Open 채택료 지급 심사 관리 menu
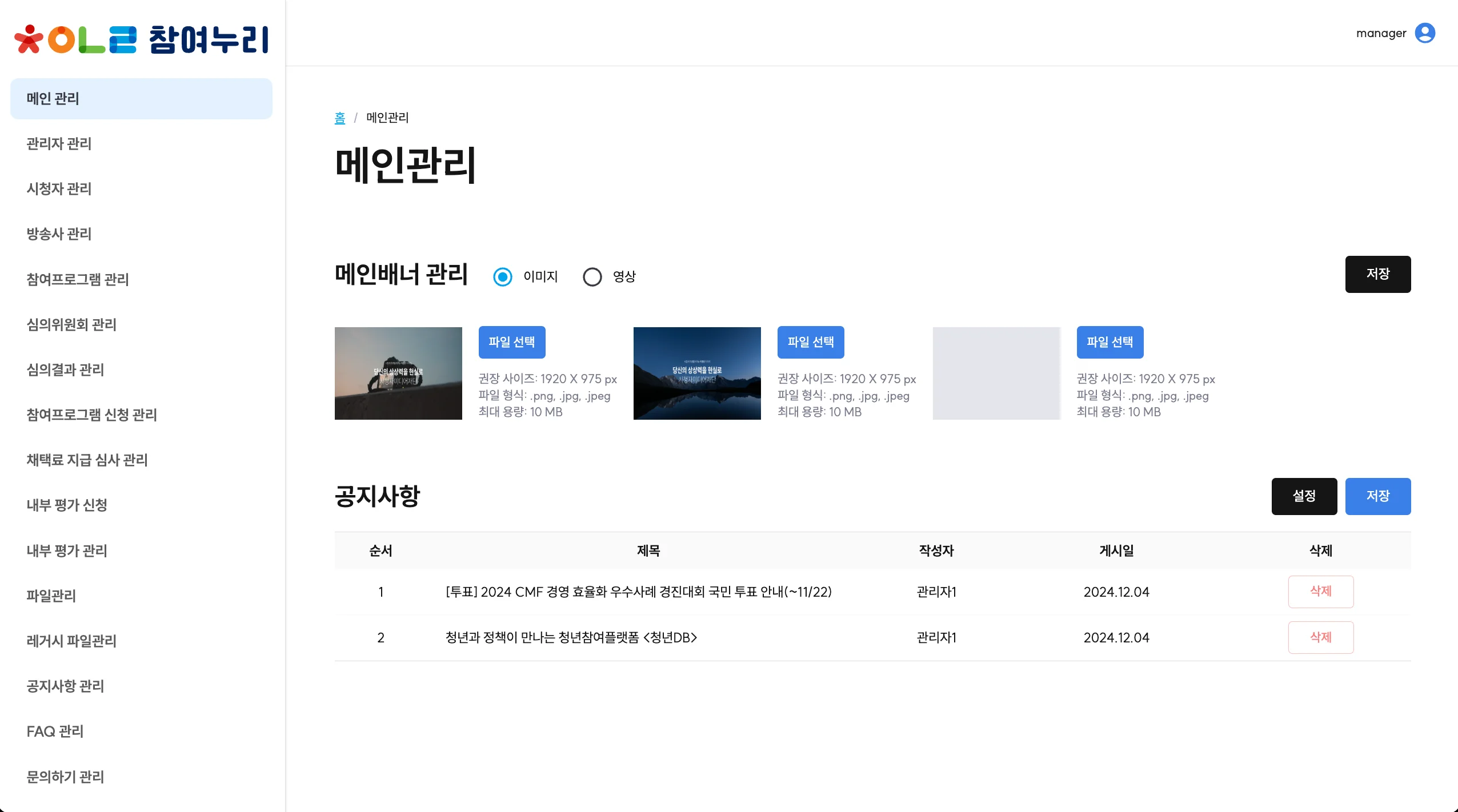This screenshot has height=812, width=1458. pyautogui.click(x=87, y=460)
